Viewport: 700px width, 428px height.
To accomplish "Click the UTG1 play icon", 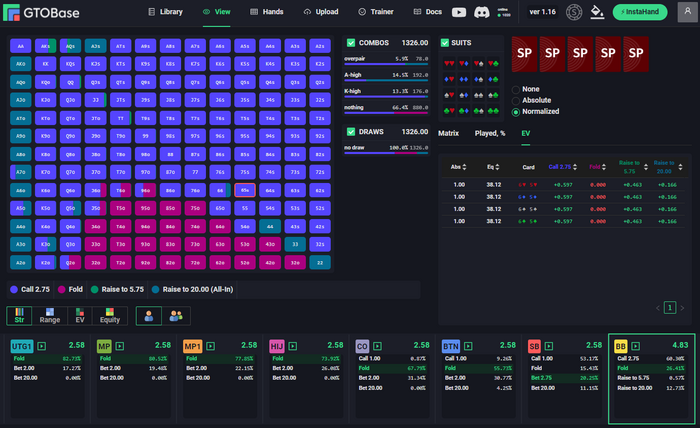I will [42, 346].
